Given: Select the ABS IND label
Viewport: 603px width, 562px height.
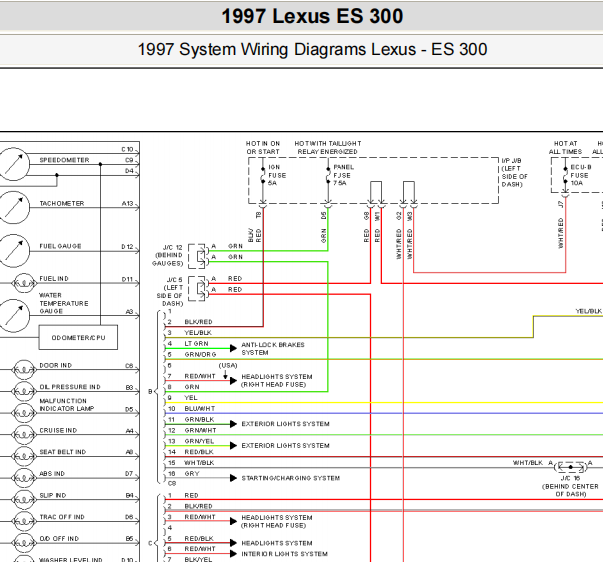Looking at the screenshot, I should [52, 474].
